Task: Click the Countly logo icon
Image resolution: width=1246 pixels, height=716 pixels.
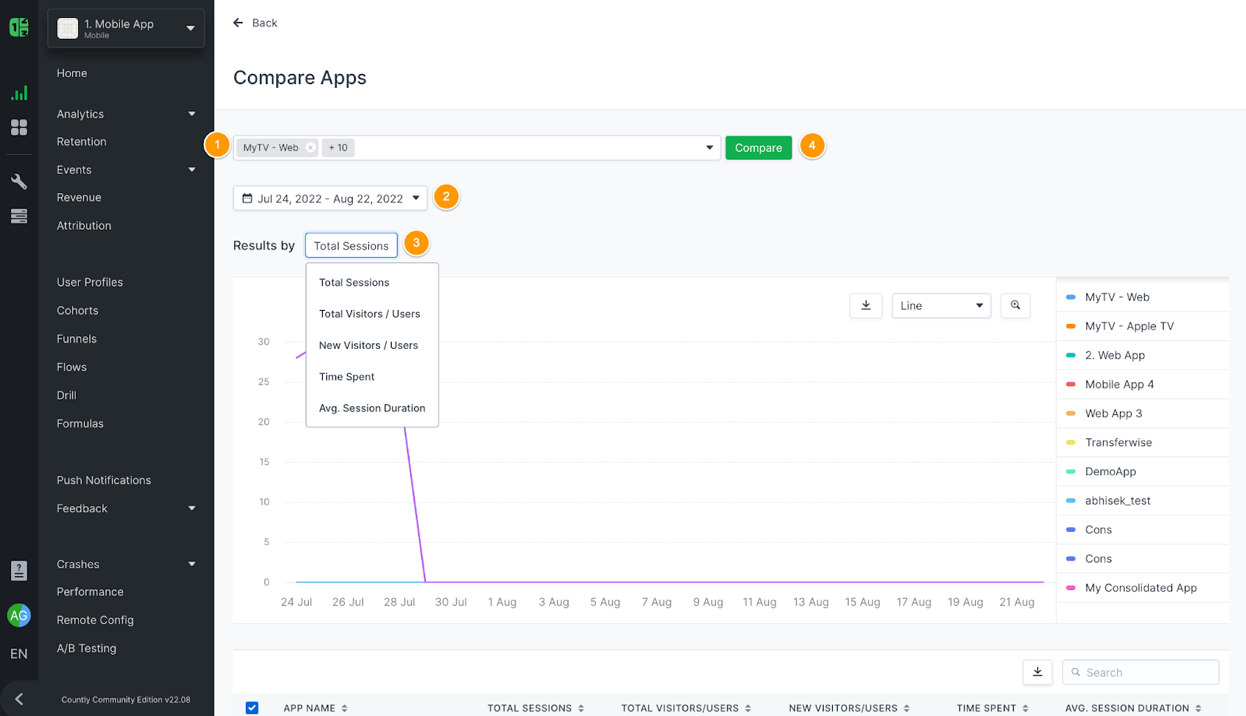Action: [19, 28]
